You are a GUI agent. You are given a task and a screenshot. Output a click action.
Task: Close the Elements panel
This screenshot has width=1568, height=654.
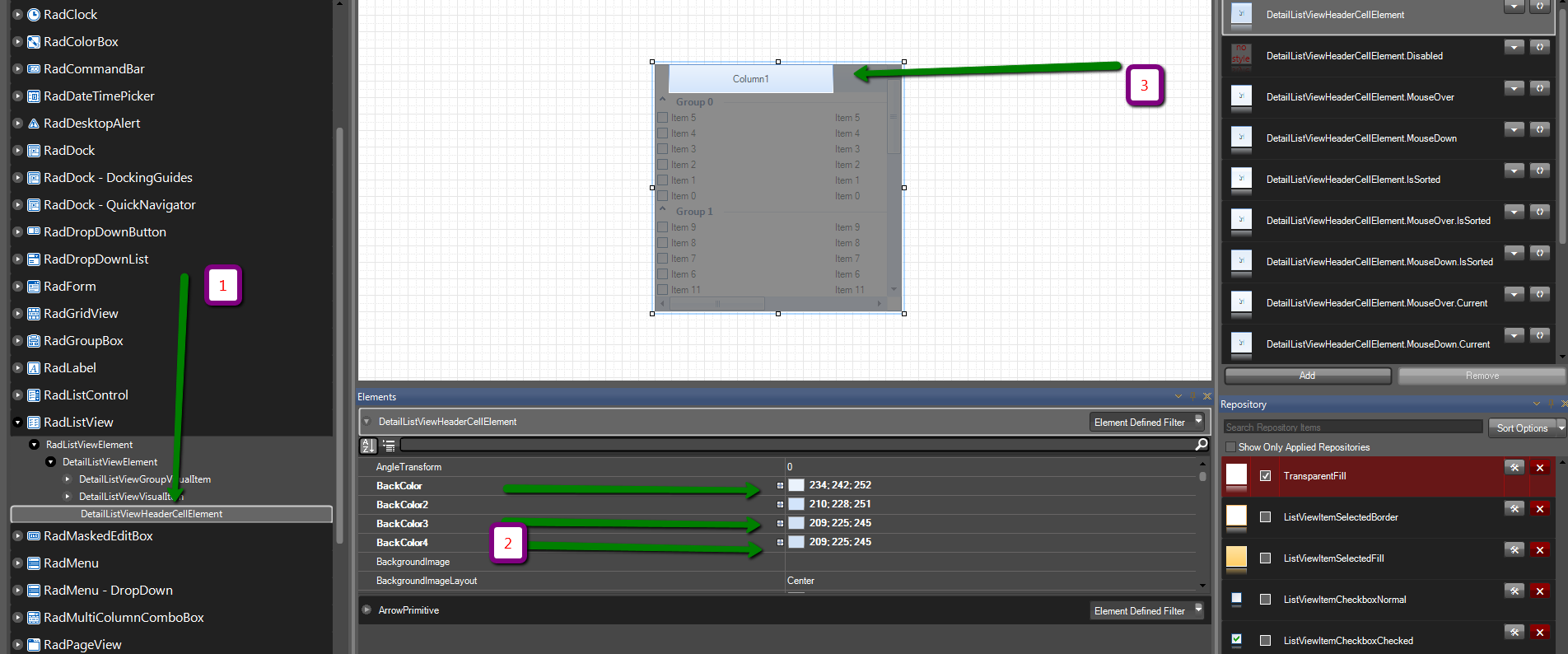[x=1206, y=396]
